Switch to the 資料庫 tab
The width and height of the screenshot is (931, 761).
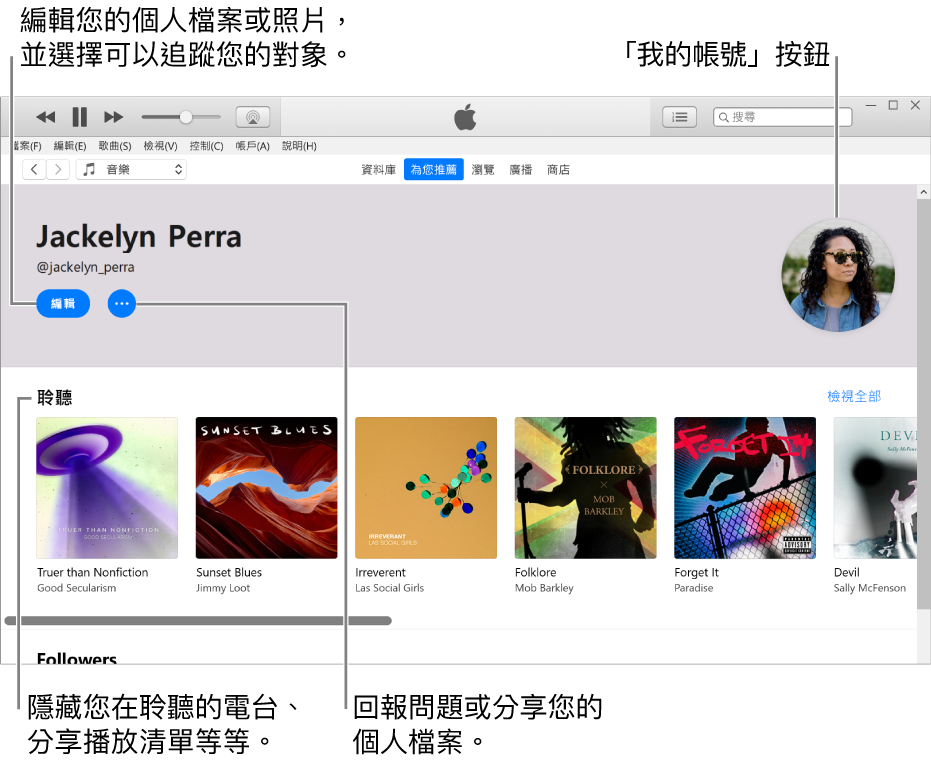pyautogui.click(x=378, y=170)
